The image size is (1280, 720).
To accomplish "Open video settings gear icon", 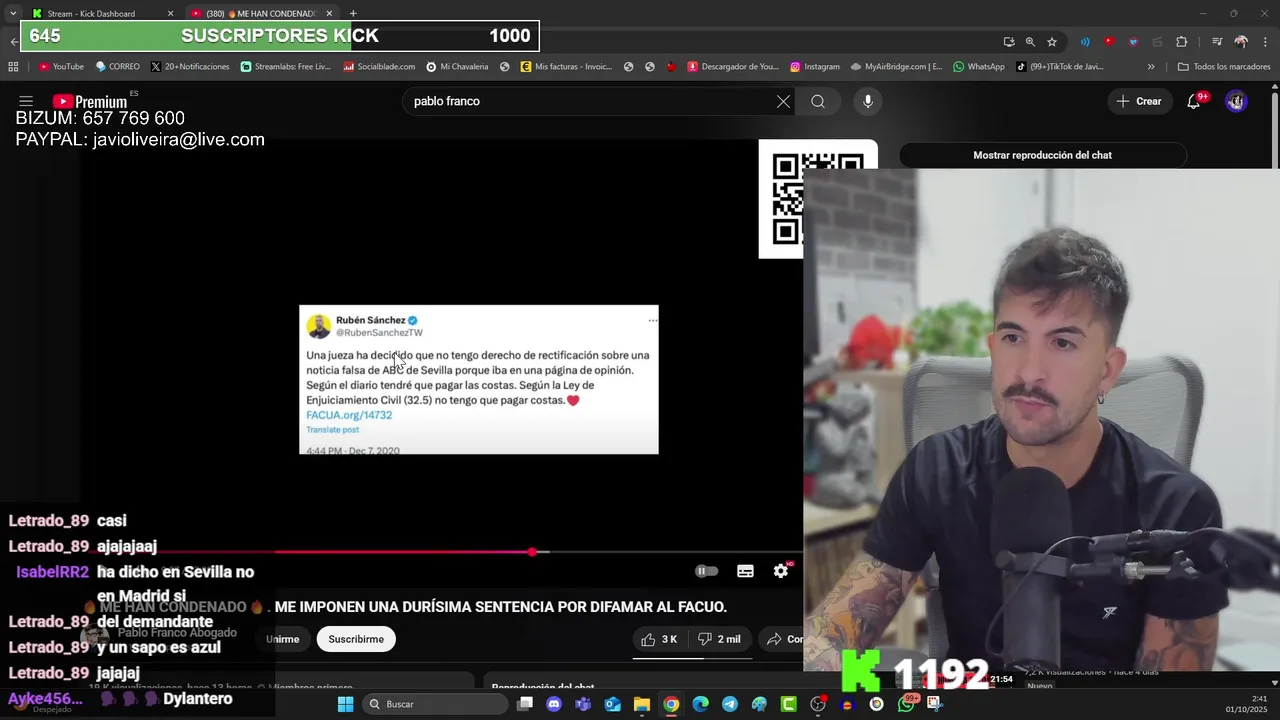I will point(781,571).
